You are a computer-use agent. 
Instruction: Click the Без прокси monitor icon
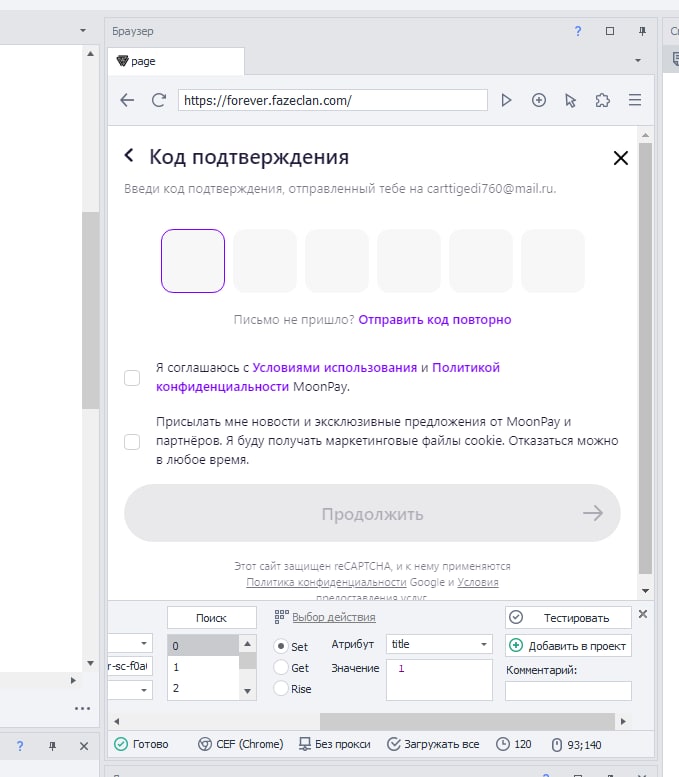pyautogui.click(x=305, y=744)
